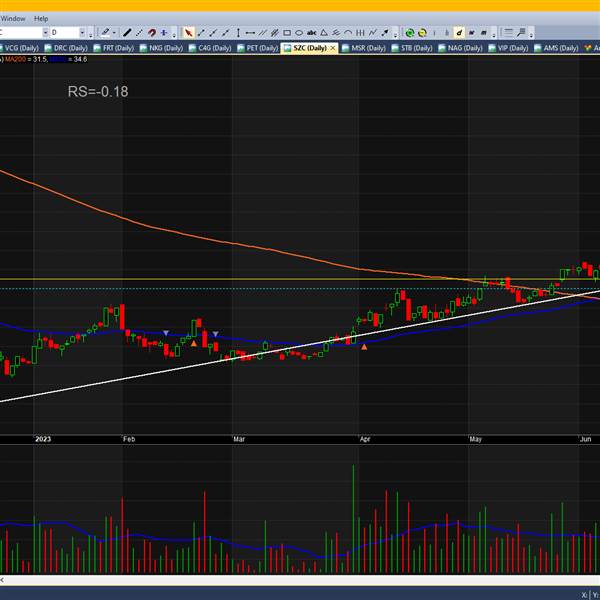Viewport: 600px width, 600px height.
Task: Open the PET (Daily) chart tab
Action: point(258,48)
